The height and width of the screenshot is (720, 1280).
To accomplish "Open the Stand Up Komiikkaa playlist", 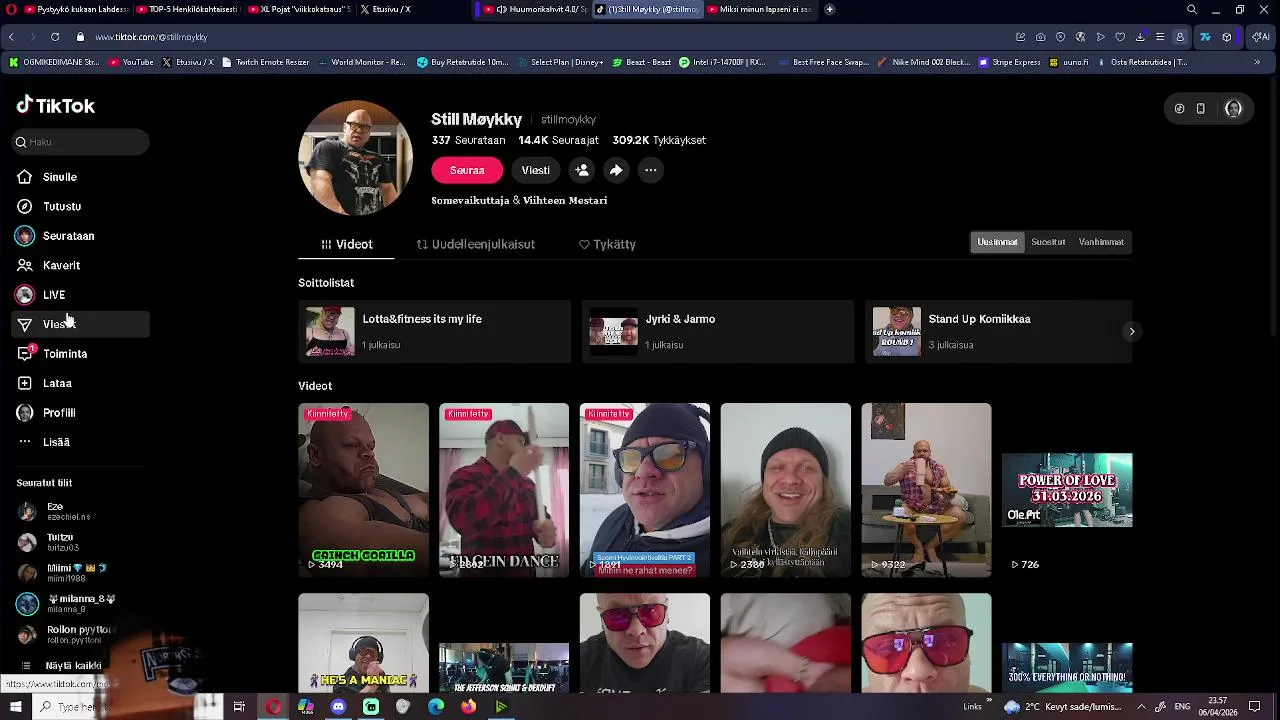I will [999, 331].
